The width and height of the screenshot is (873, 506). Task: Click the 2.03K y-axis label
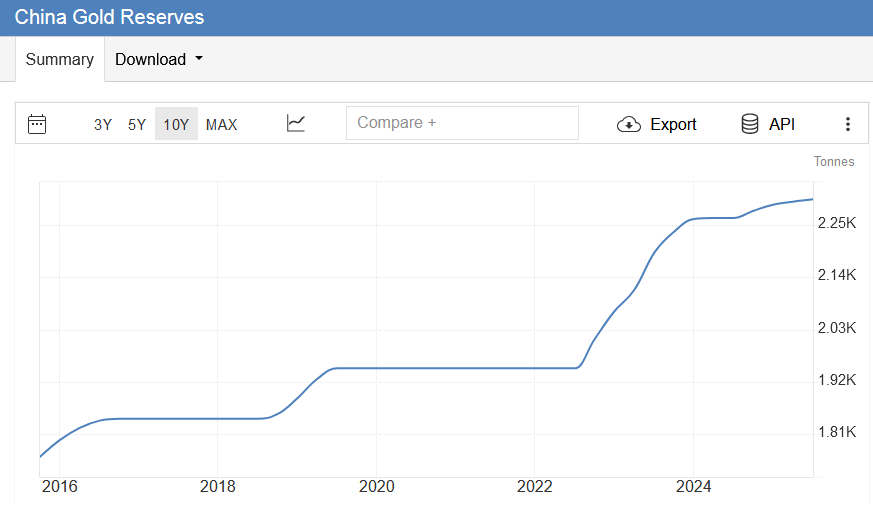pyautogui.click(x=837, y=327)
